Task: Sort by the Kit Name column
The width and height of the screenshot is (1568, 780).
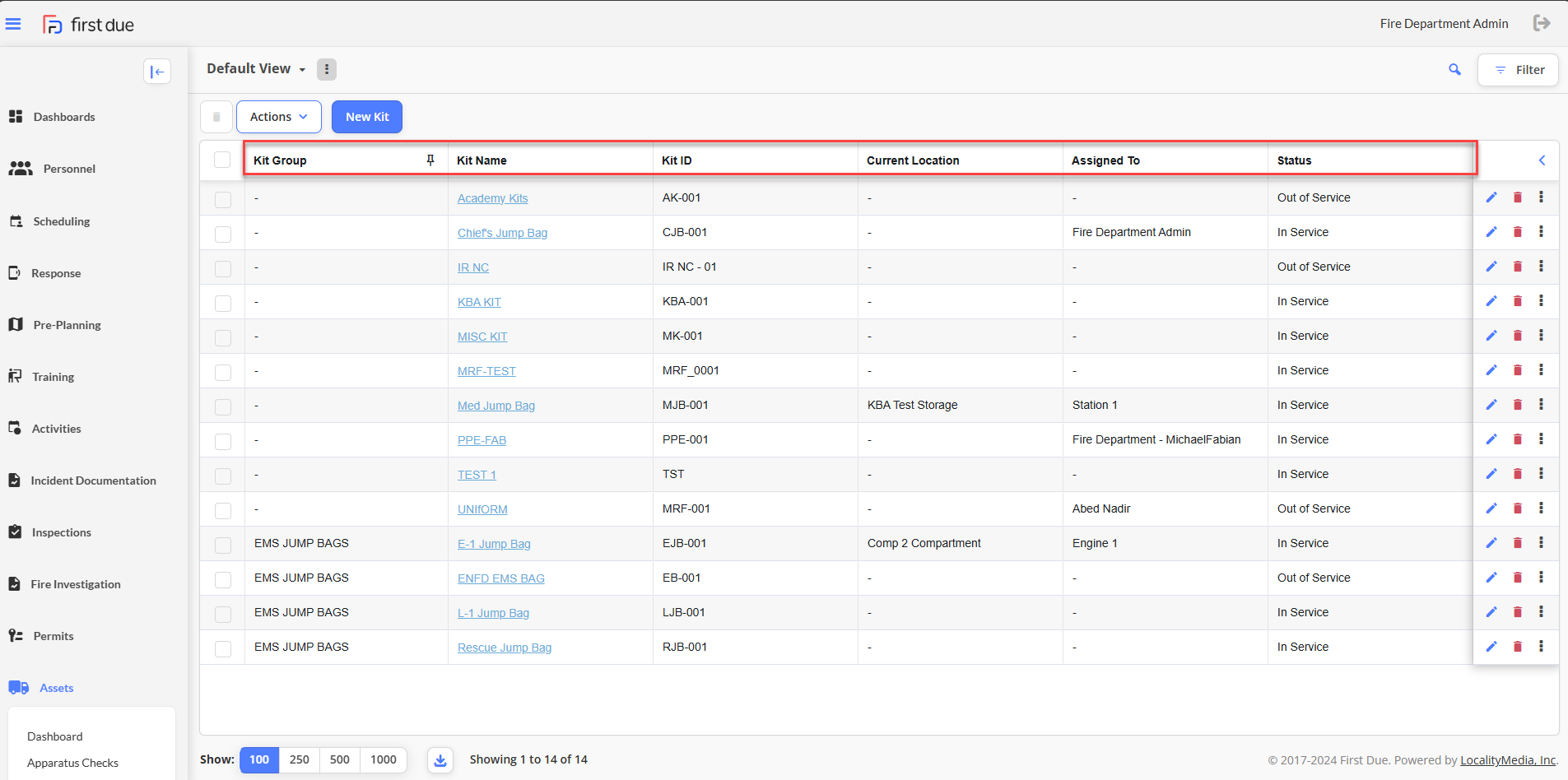Action: click(x=482, y=160)
